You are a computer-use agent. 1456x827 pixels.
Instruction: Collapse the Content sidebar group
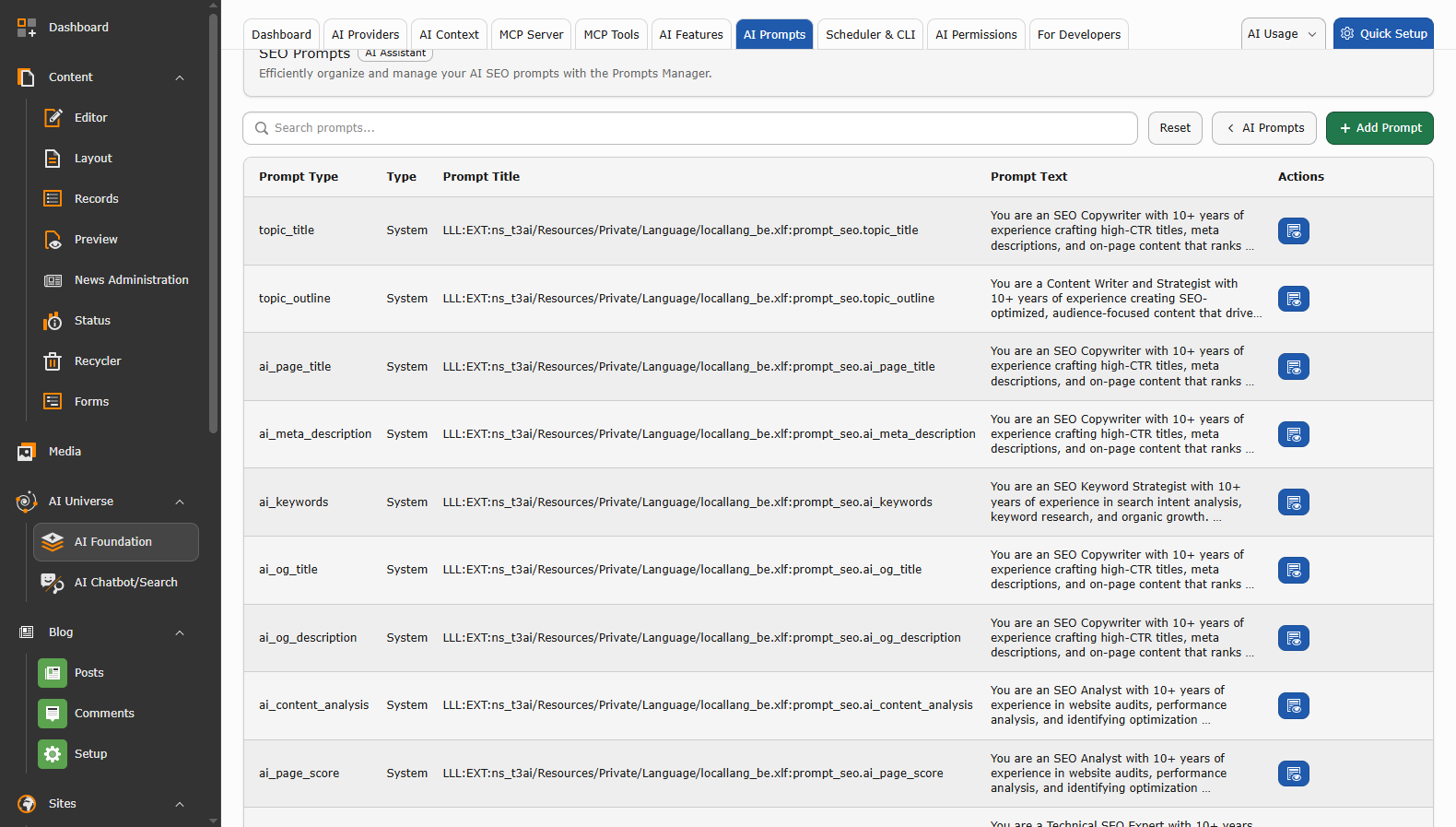[180, 77]
